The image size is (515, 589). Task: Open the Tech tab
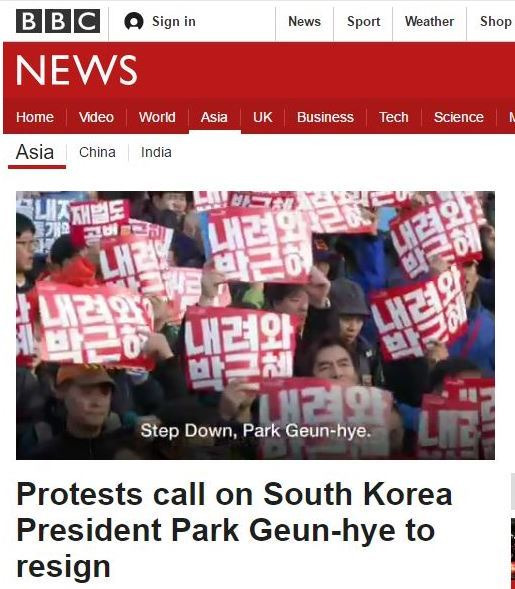tap(393, 117)
